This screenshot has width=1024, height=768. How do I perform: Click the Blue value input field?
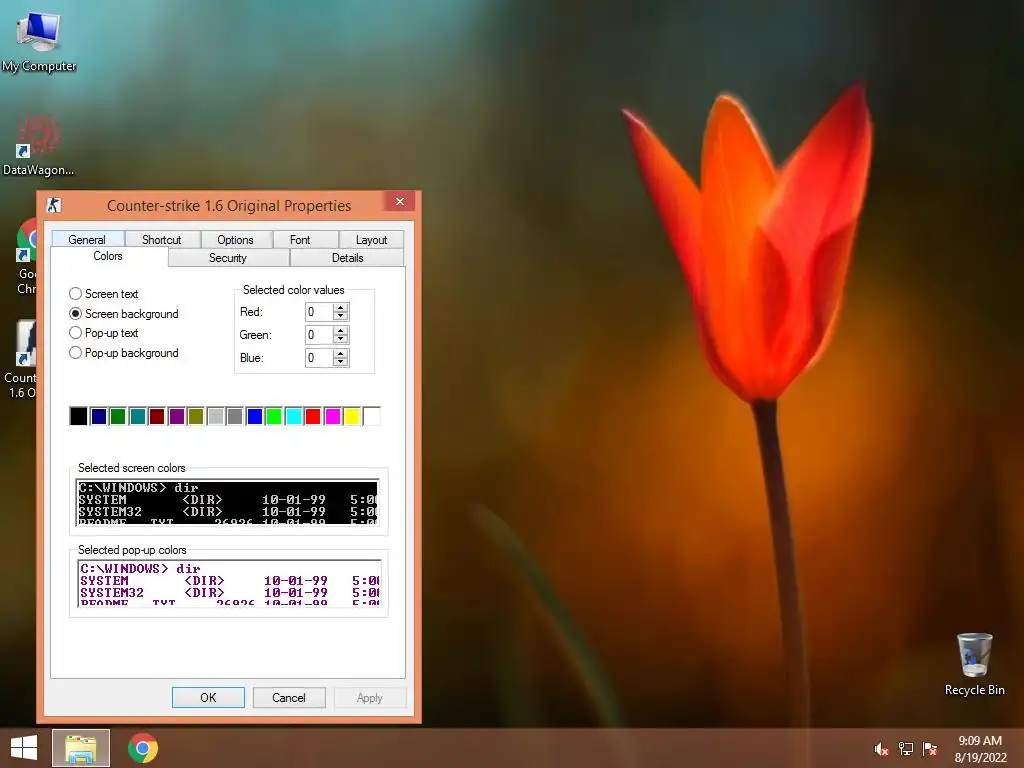point(319,358)
